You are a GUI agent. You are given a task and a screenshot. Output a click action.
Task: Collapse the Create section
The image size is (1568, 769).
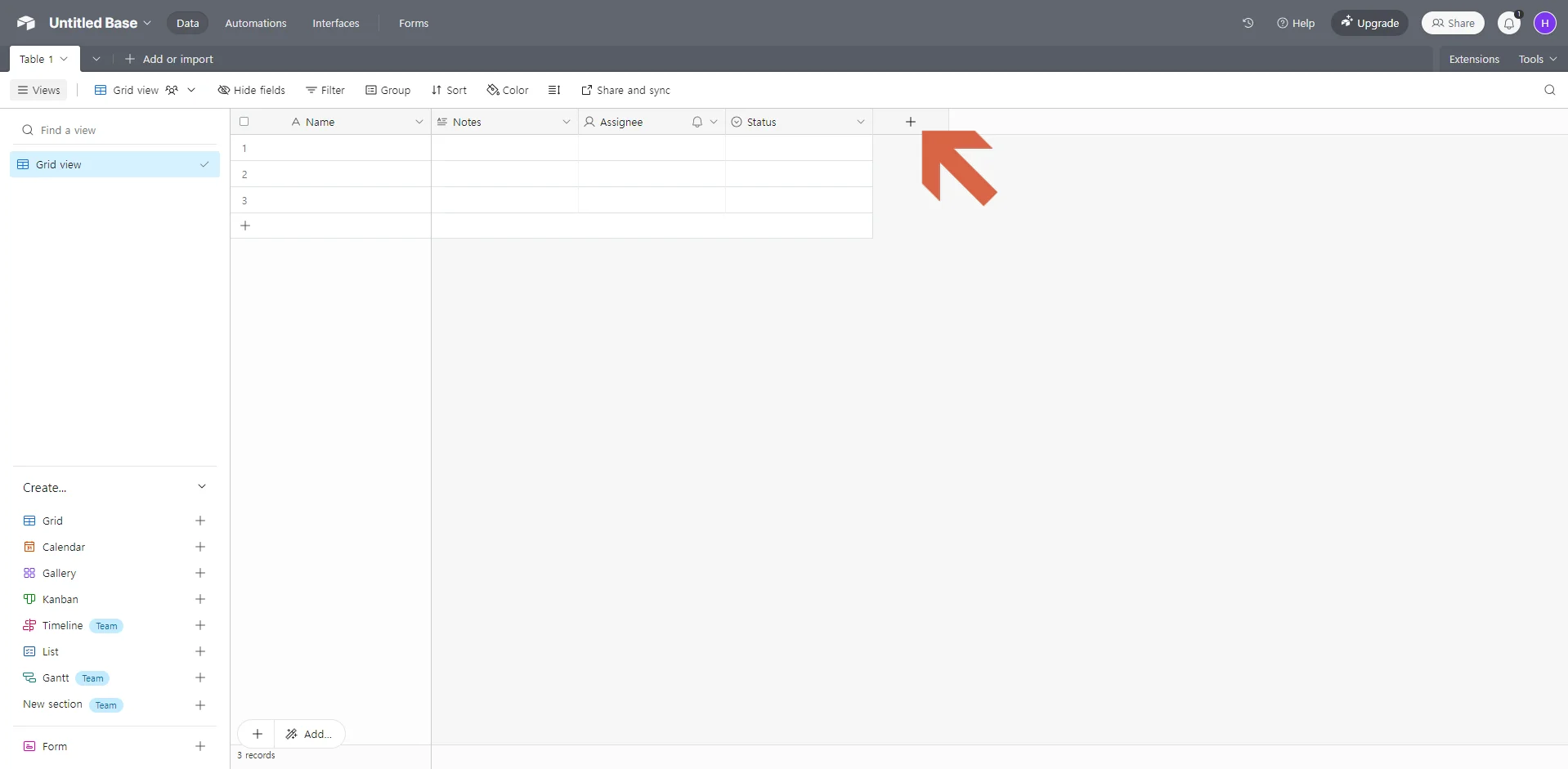[x=202, y=487]
